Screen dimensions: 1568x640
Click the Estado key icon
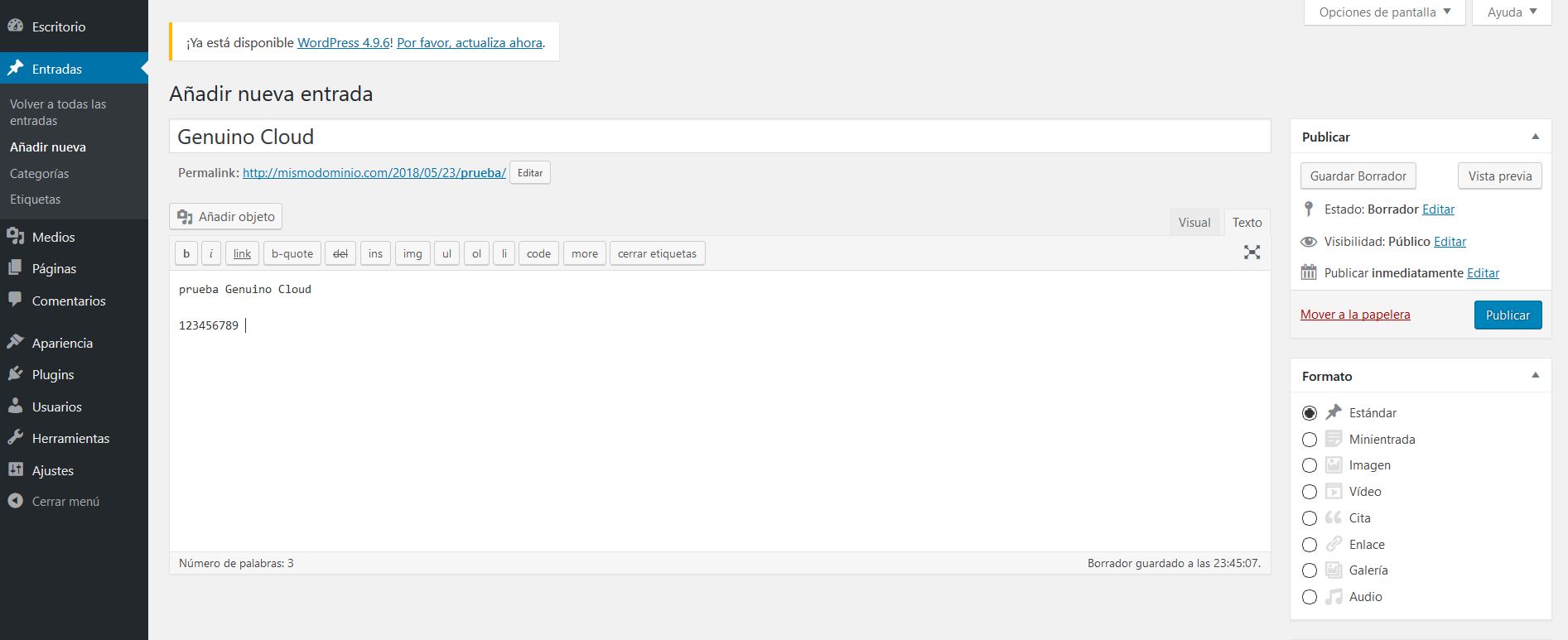click(1309, 209)
